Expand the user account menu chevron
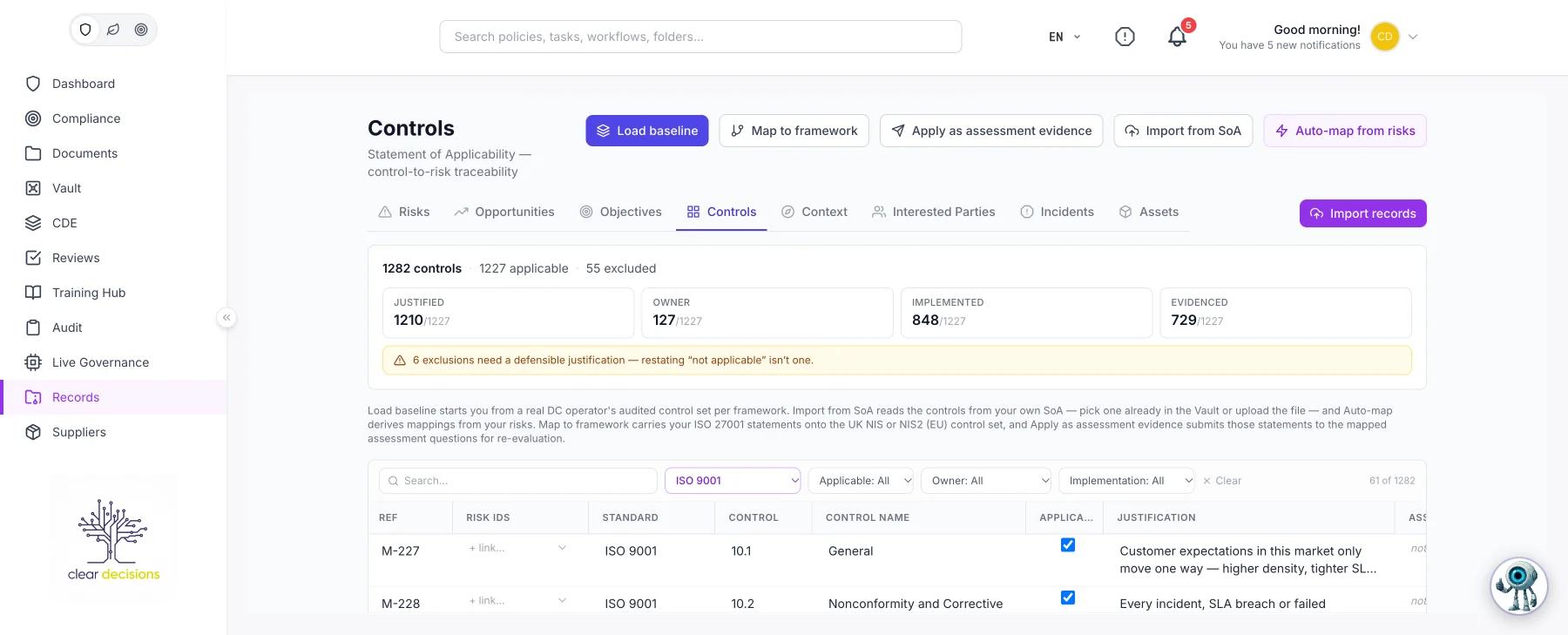Screen dimensions: 1568x635 1413,37
